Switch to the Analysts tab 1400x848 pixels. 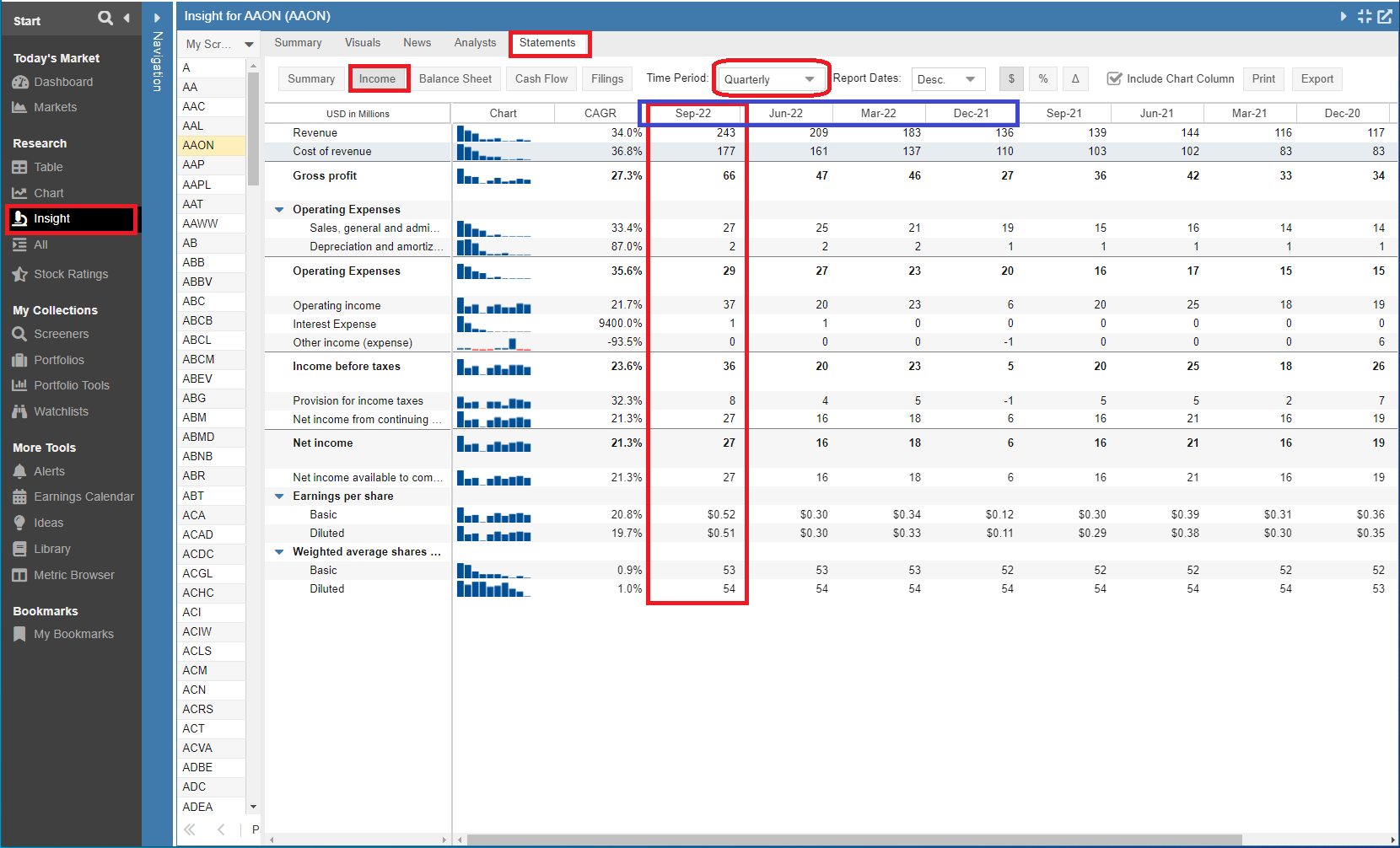point(476,43)
